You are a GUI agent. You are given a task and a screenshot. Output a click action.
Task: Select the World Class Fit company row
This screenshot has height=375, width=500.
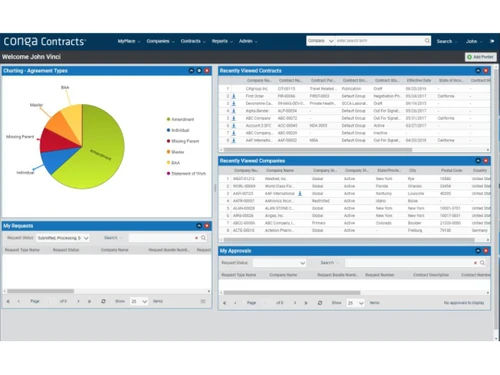(x=354, y=186)
